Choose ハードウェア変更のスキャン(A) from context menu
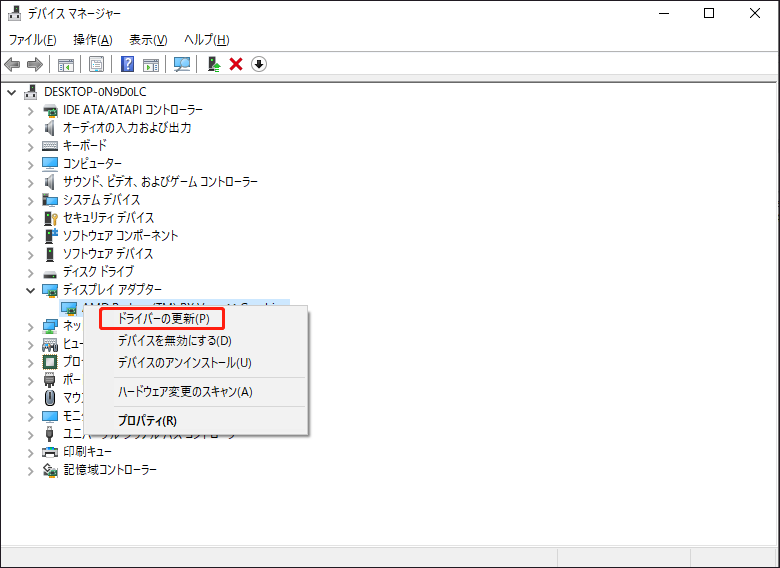 (x=185, y=392)
